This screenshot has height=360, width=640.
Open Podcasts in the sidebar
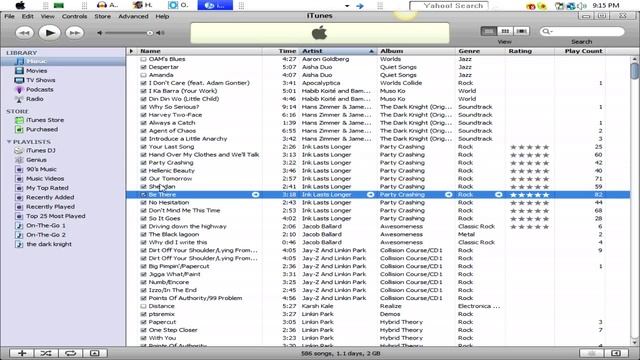click(40, 89)
